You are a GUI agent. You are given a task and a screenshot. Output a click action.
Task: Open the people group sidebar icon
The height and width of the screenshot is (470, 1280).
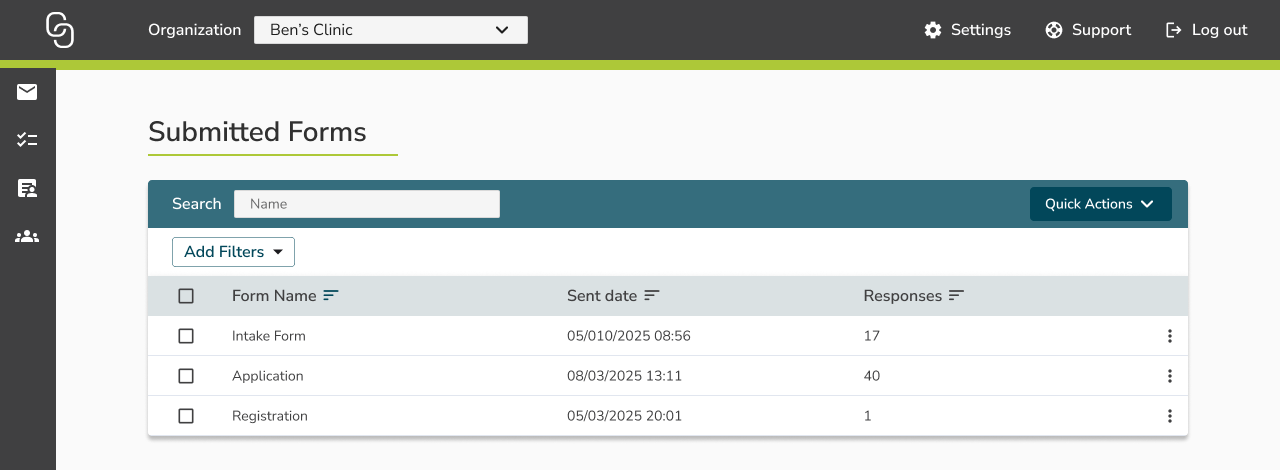coord(27,237)
